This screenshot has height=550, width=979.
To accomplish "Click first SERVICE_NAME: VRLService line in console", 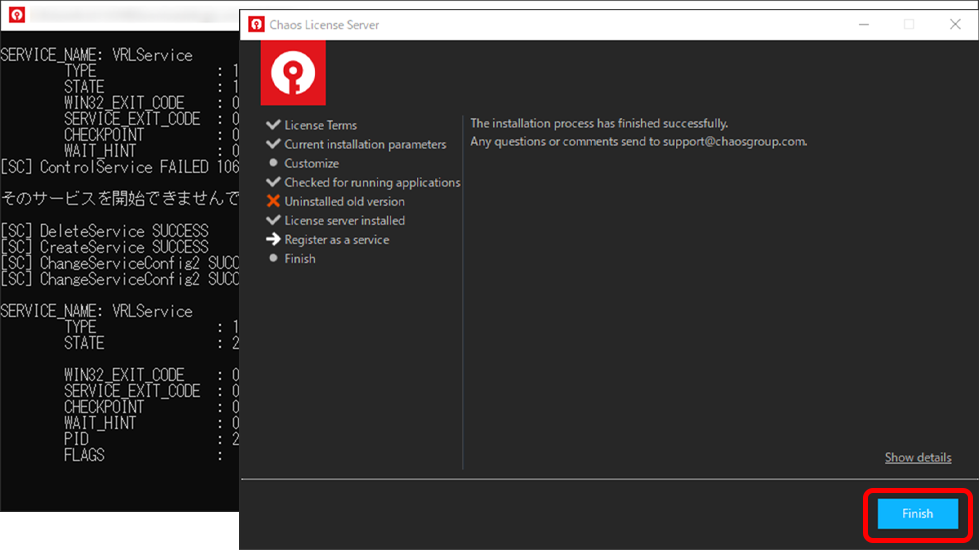I will 97,56.
